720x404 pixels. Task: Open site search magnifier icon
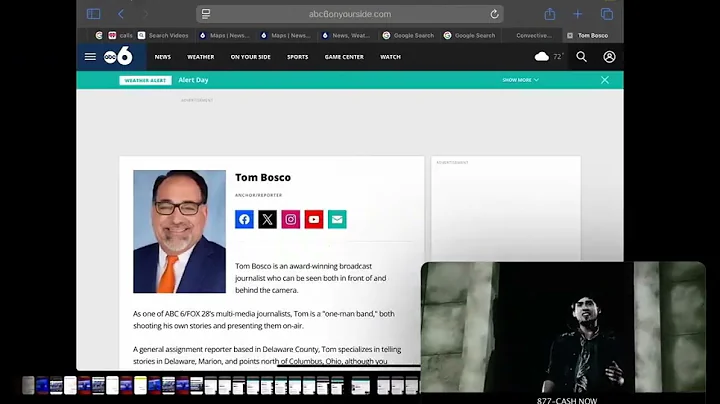[581, 56]
